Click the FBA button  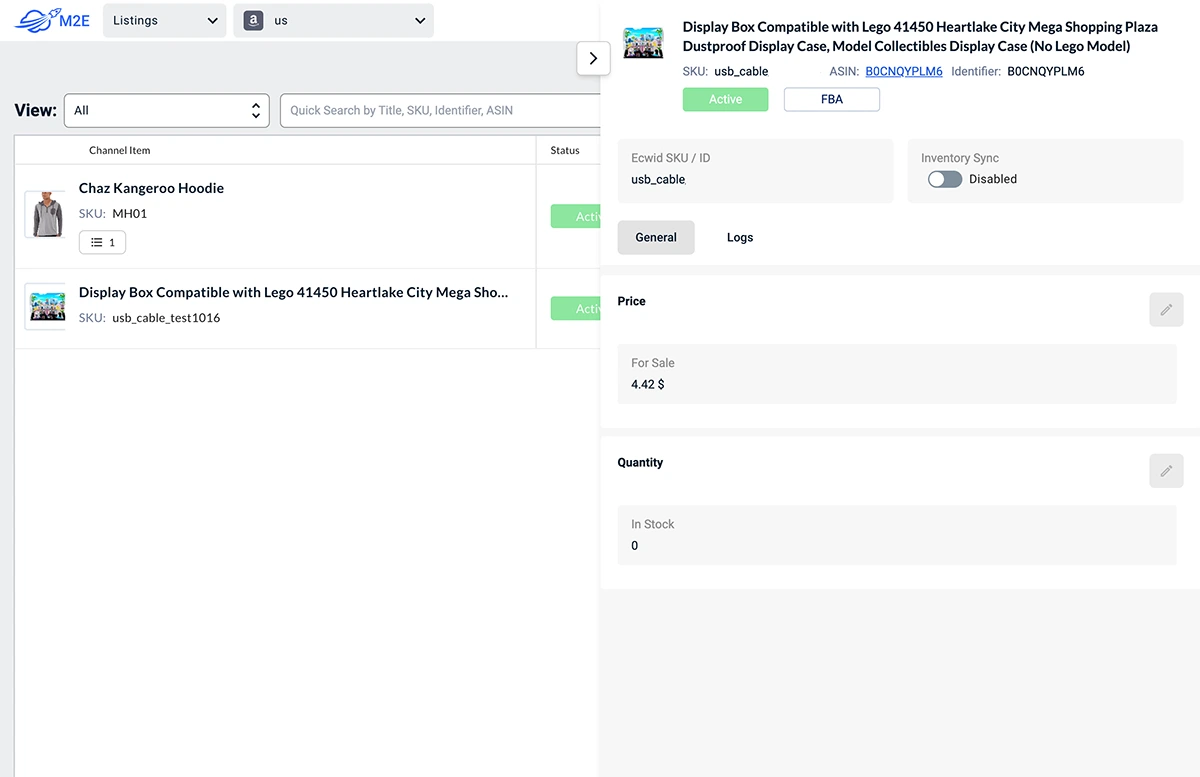pos(831,99)
